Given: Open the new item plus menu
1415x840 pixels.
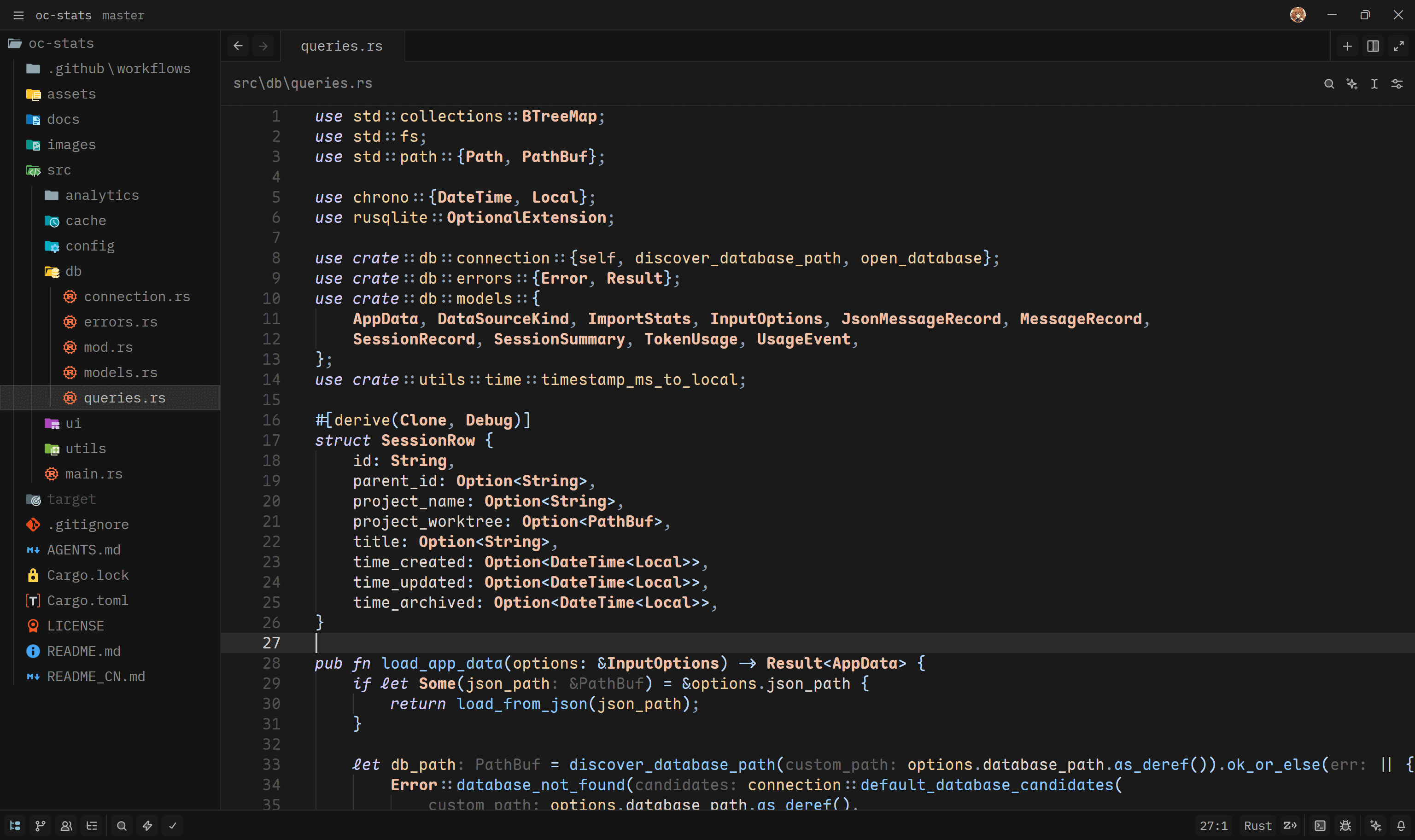Looking at the screenshot, I should pos(1348,46).
